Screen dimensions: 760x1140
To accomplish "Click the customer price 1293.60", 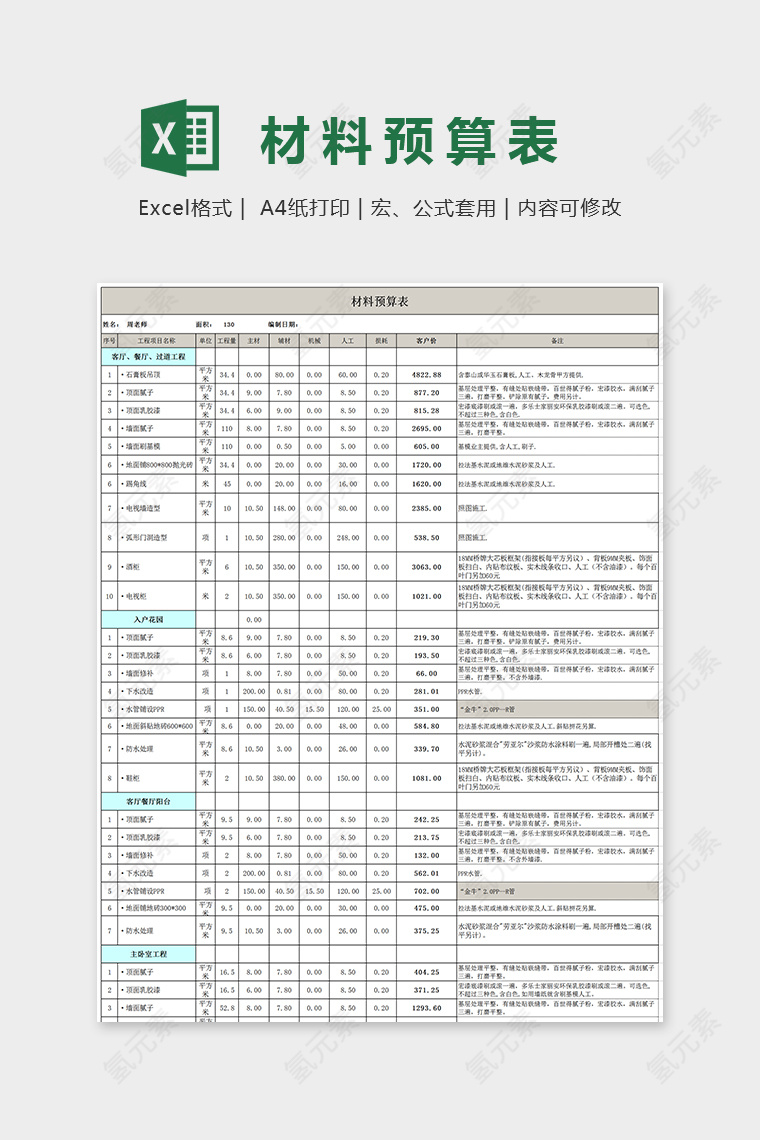I will (x=426, y=1008).
